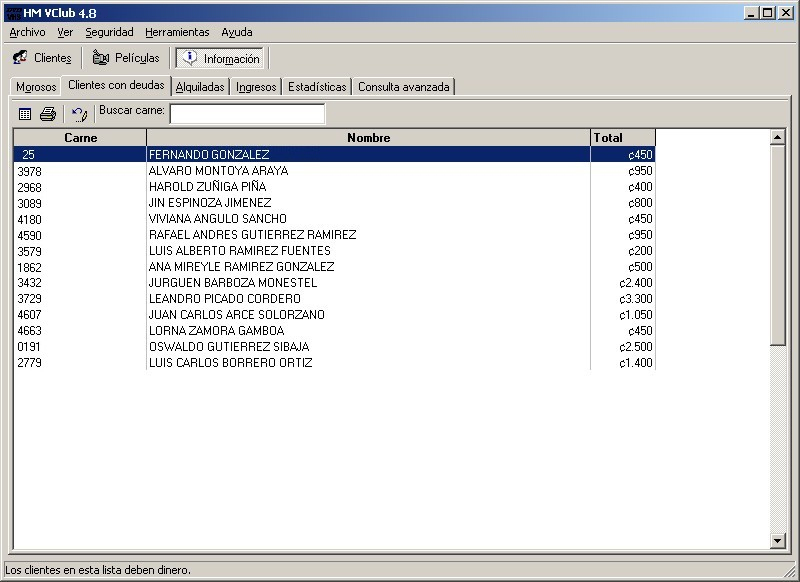Click carne number 1862
This screenshot has width=800, height=582.
point(29,267)
